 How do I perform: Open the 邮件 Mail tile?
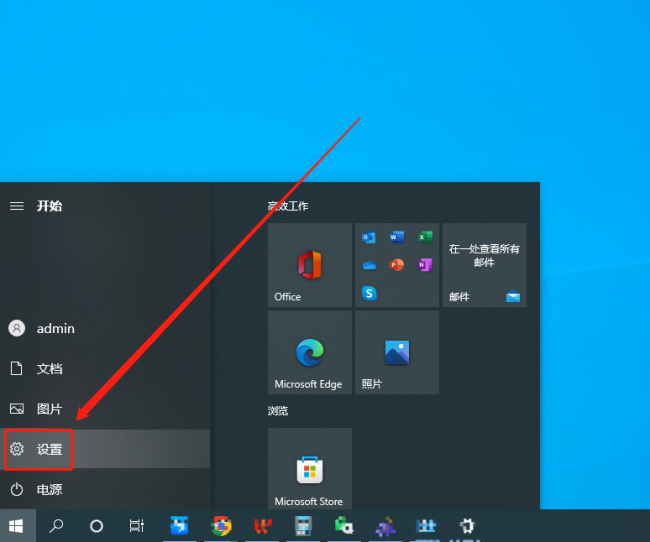click(x=485, y=265)
